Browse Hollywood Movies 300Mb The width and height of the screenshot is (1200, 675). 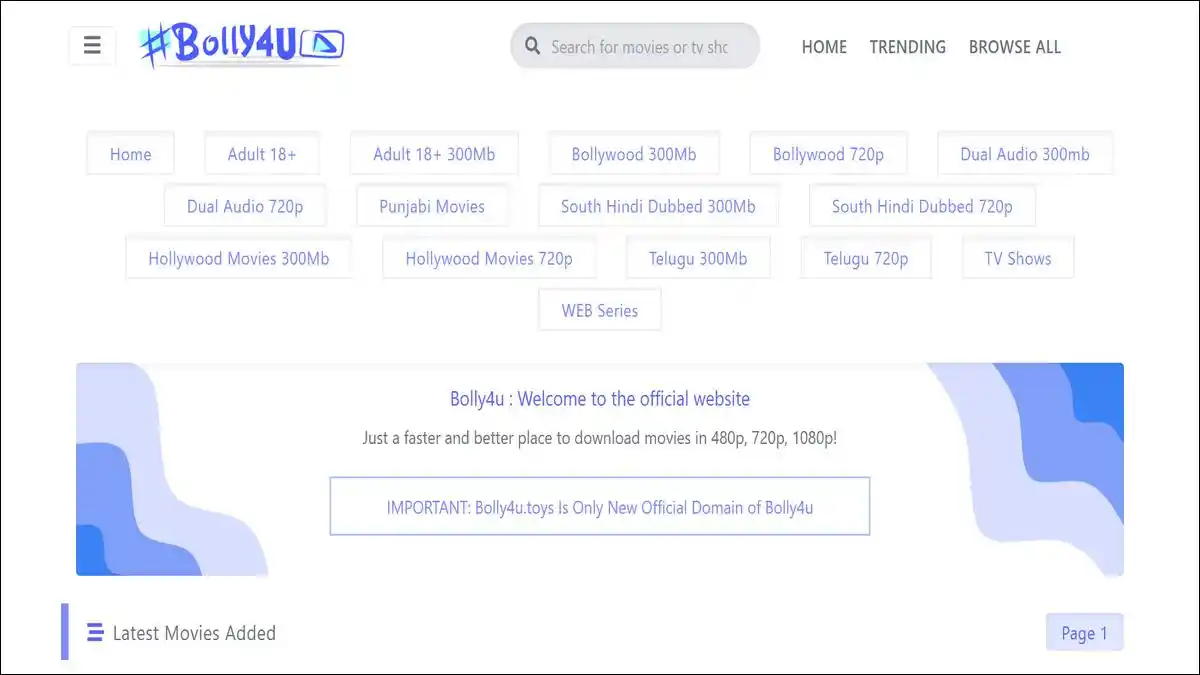[239, 258]
